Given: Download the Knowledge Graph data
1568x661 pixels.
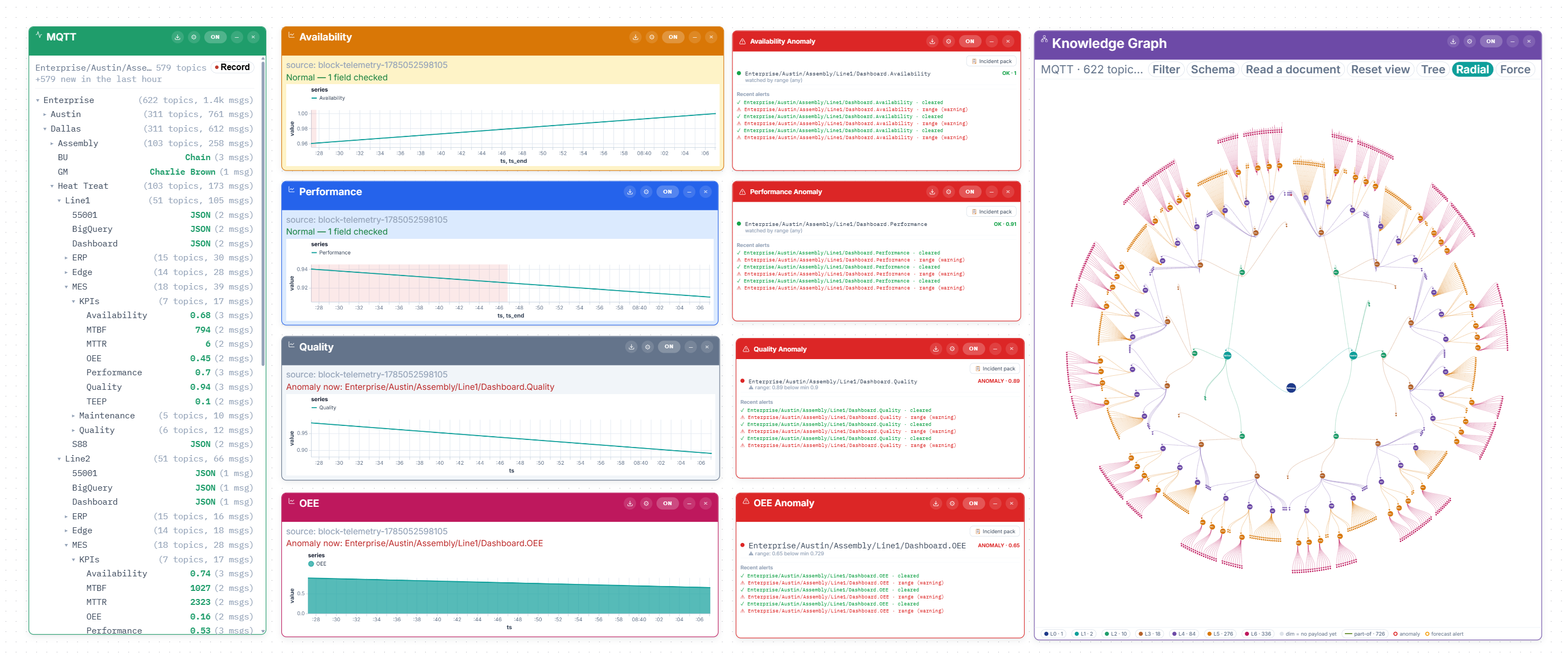Looking at the screenshot, I should coord(1452,42).
